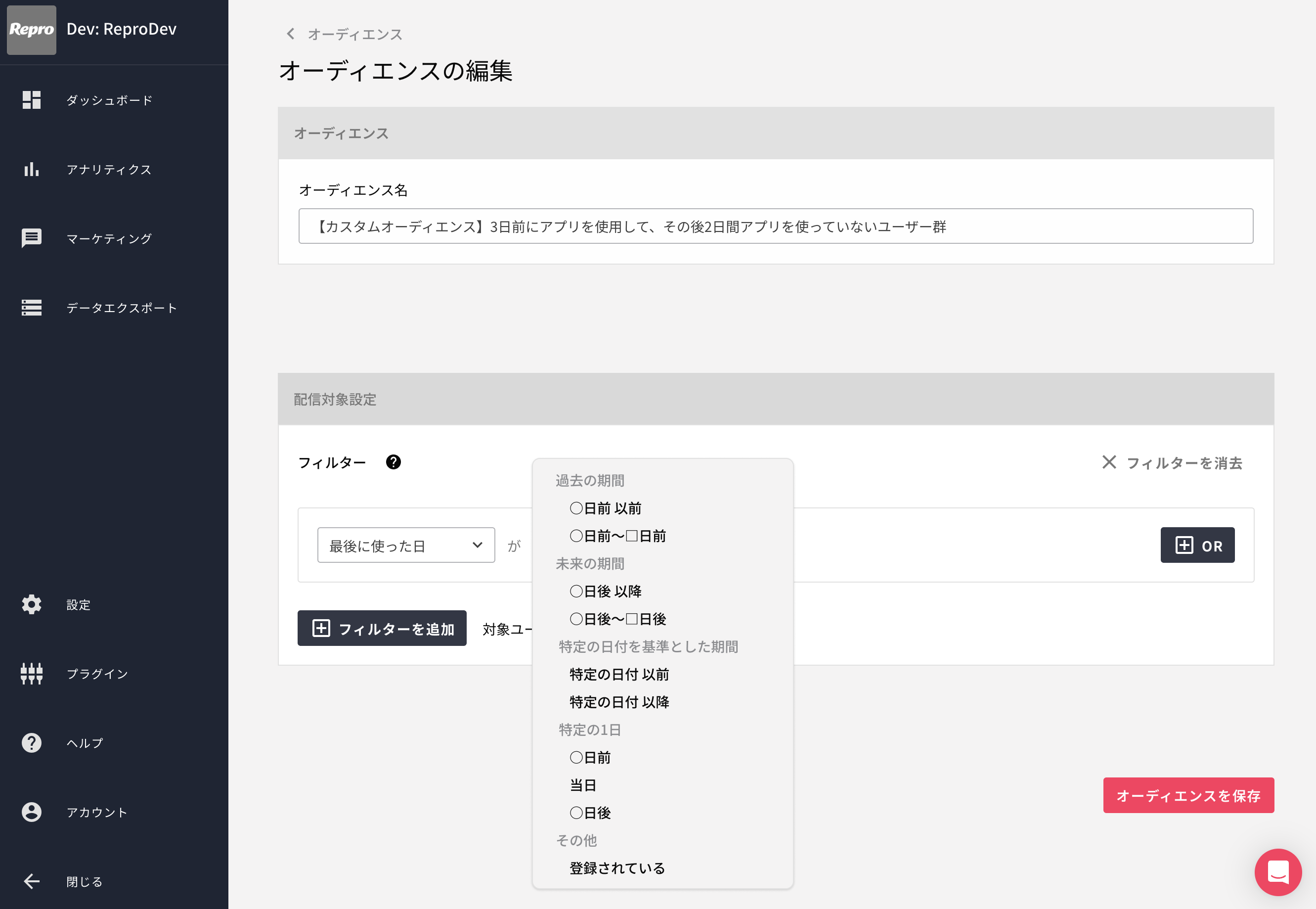This screenshot has height=909, width=1316.
Task: Choose the ○日前 single-day option
Action: coord(590,758)
